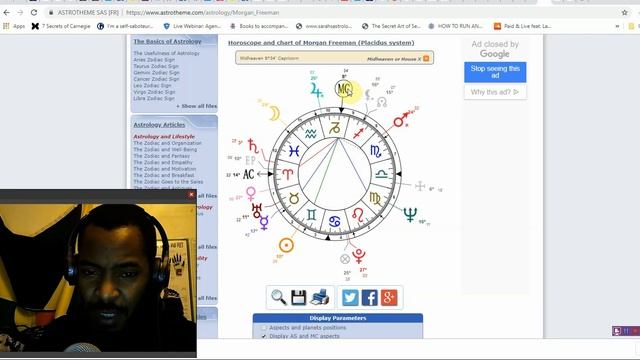Click the Taurus sign segment

point(294,198)
